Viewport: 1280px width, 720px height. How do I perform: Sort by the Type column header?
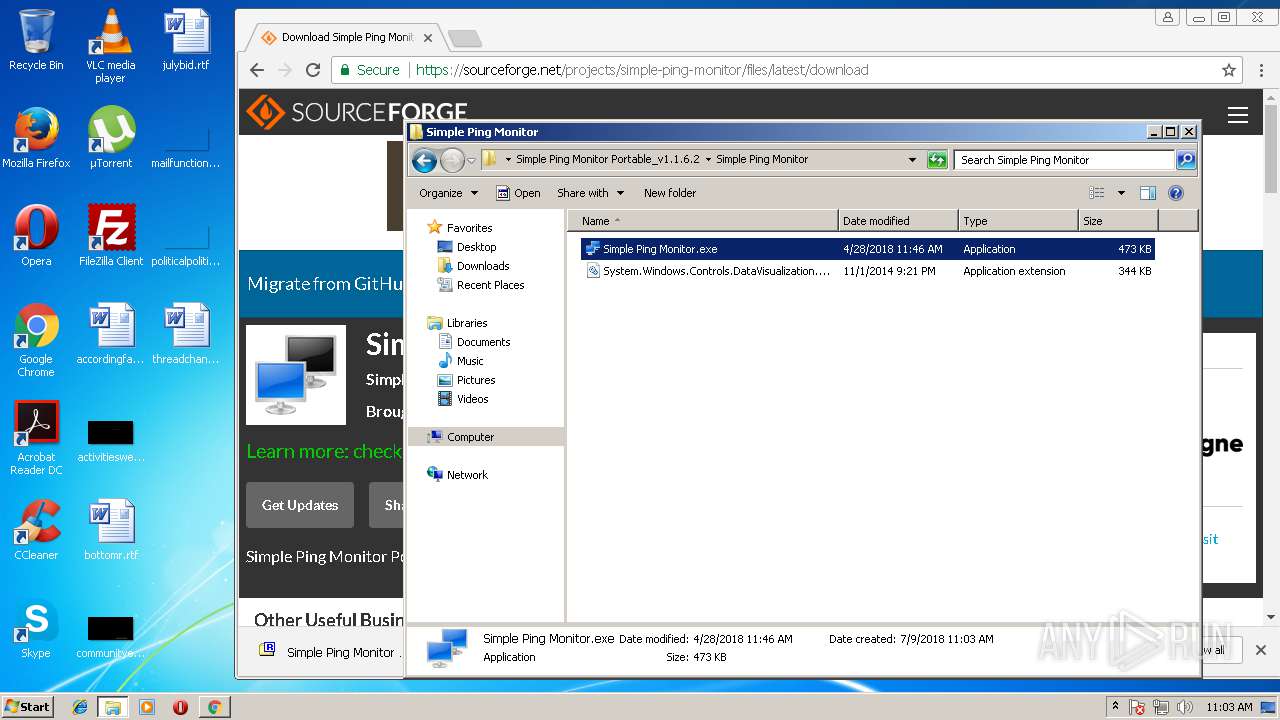pyautogui.click(x=1017, y=221)
